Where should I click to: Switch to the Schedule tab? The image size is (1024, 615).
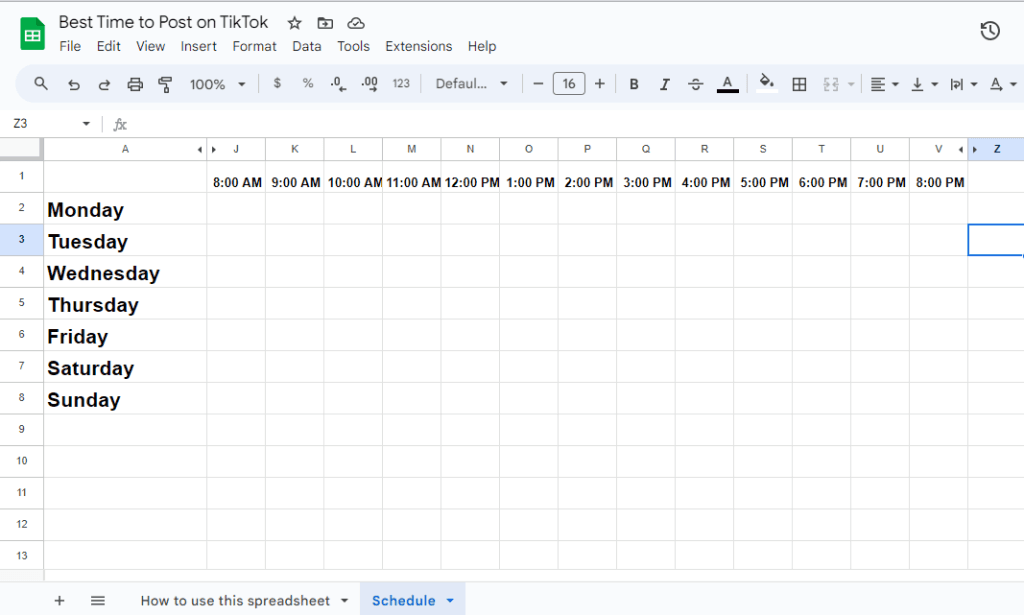(405, 600)
